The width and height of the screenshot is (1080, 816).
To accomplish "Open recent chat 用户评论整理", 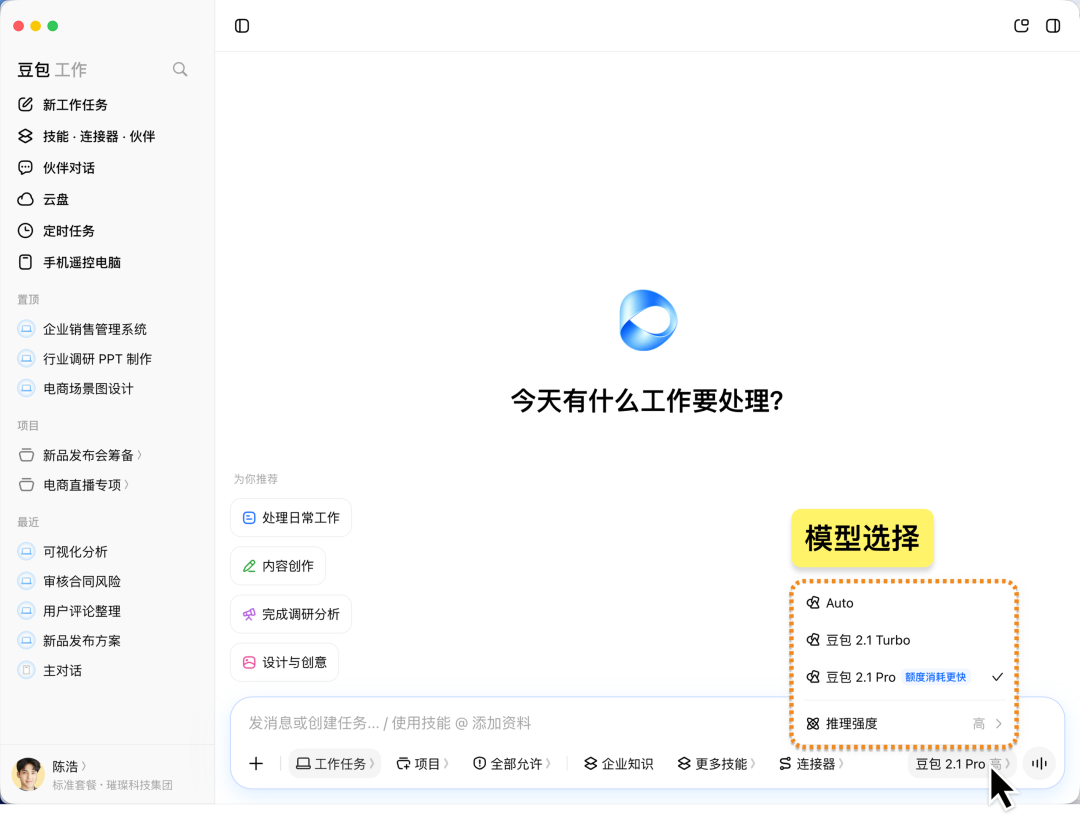I will [69, 611].
